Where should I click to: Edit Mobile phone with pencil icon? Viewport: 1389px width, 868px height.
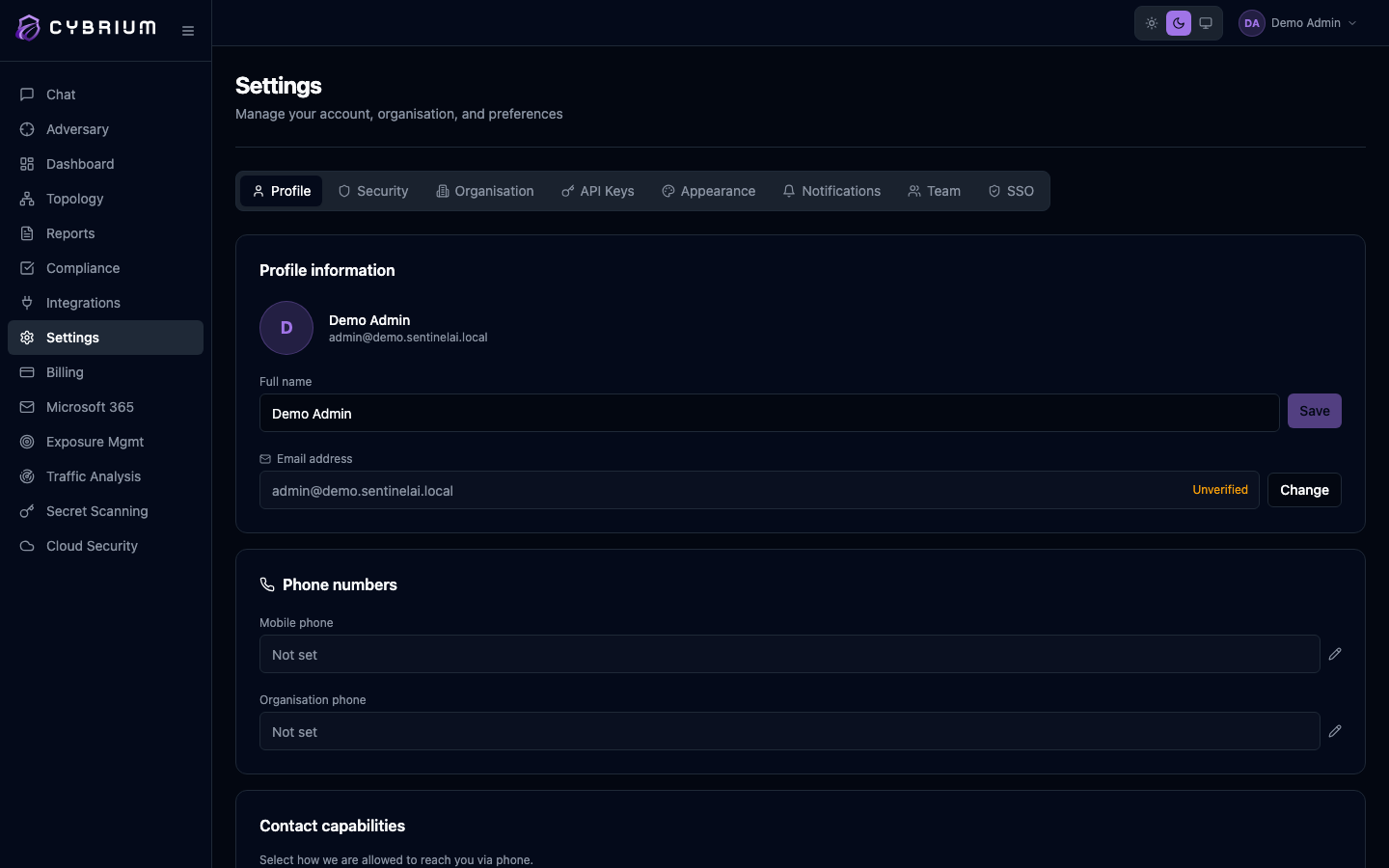pos(1335,654)
